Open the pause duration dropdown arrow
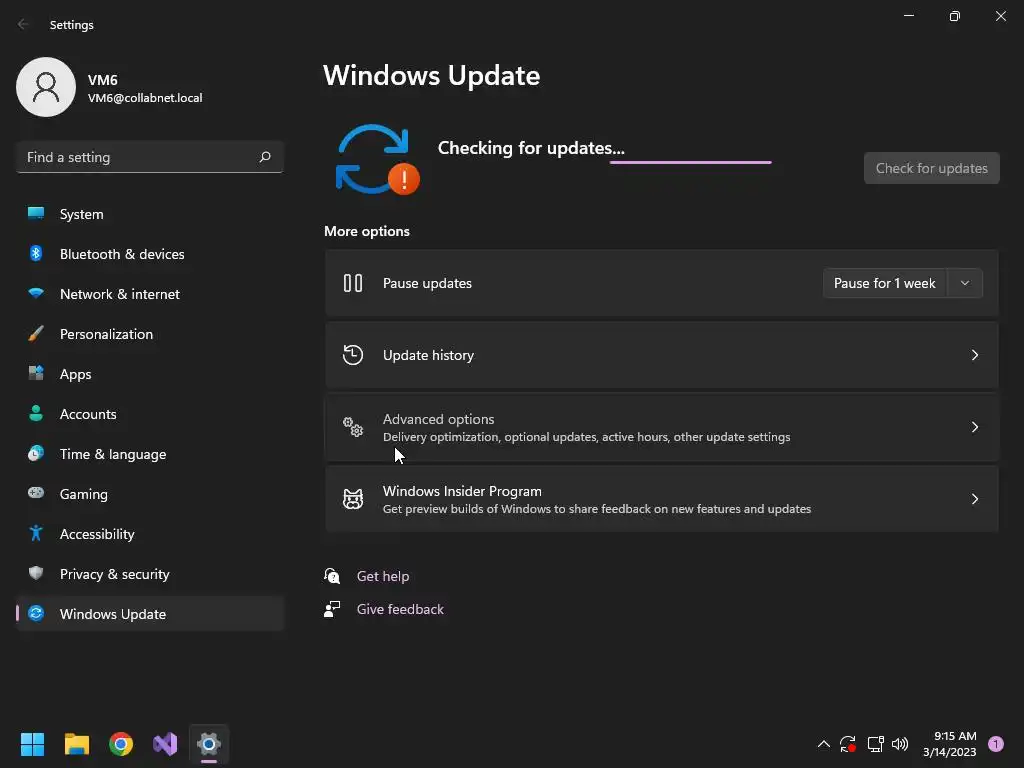Screen dimensions: 1024x768 tap(965, 283)
